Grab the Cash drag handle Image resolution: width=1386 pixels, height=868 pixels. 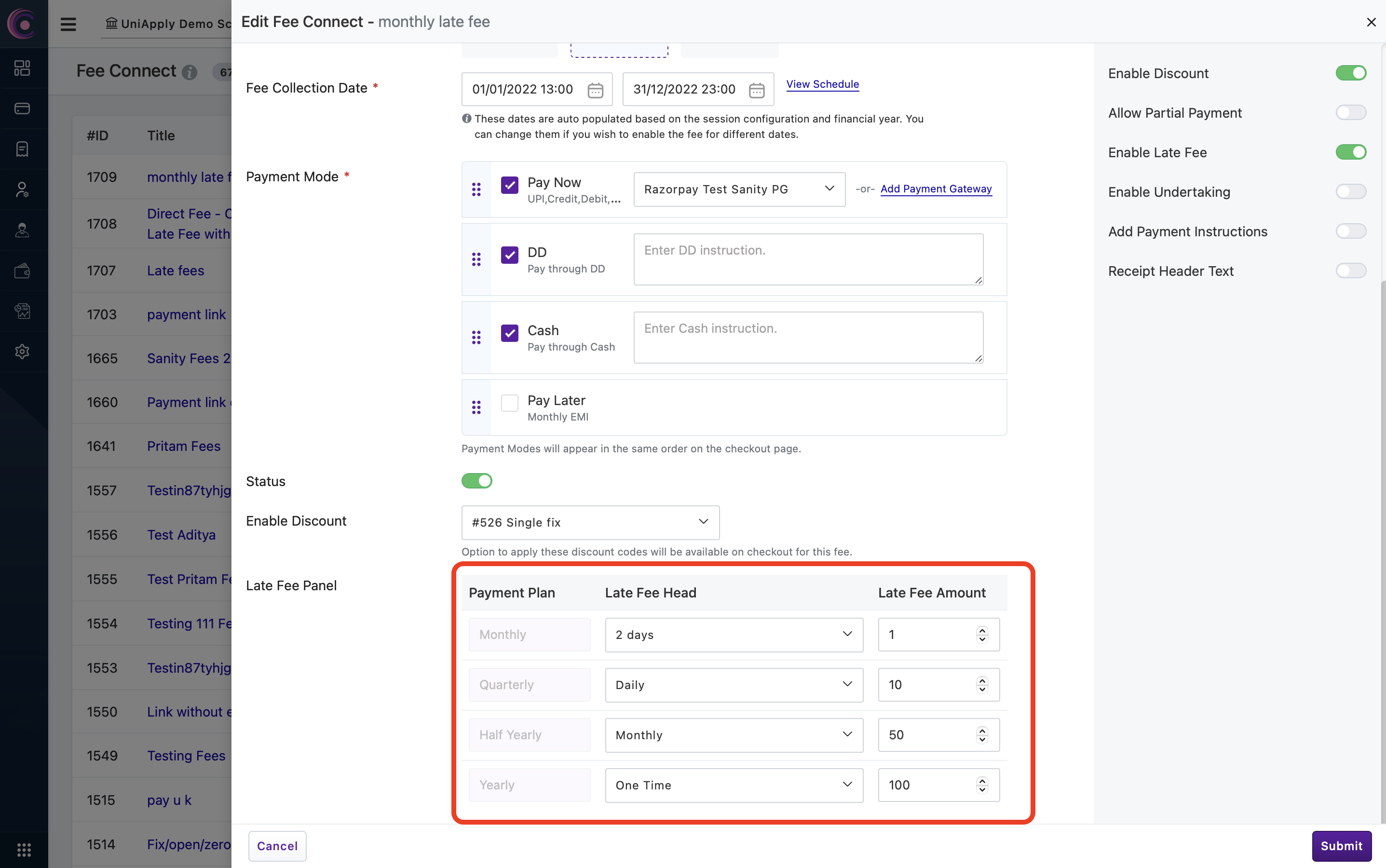[476, 338]
